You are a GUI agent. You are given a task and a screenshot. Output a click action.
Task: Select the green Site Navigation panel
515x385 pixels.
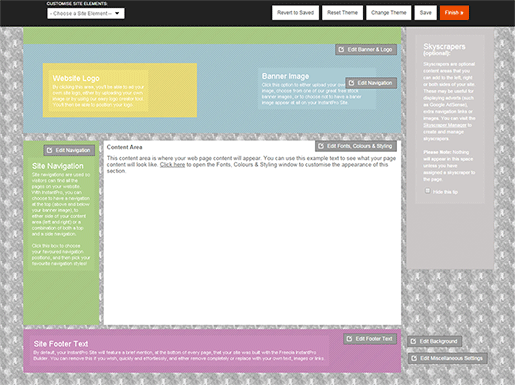[x=61, y=232]
